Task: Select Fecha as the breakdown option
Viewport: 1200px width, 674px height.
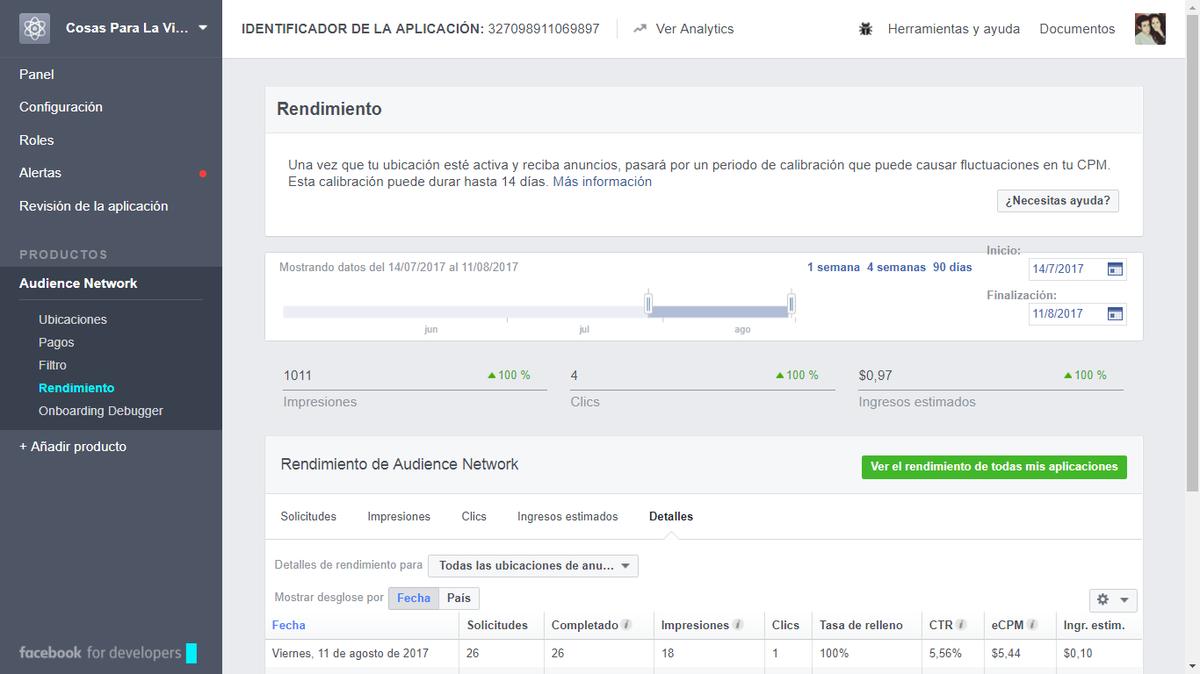Action: tap(413, 598)
